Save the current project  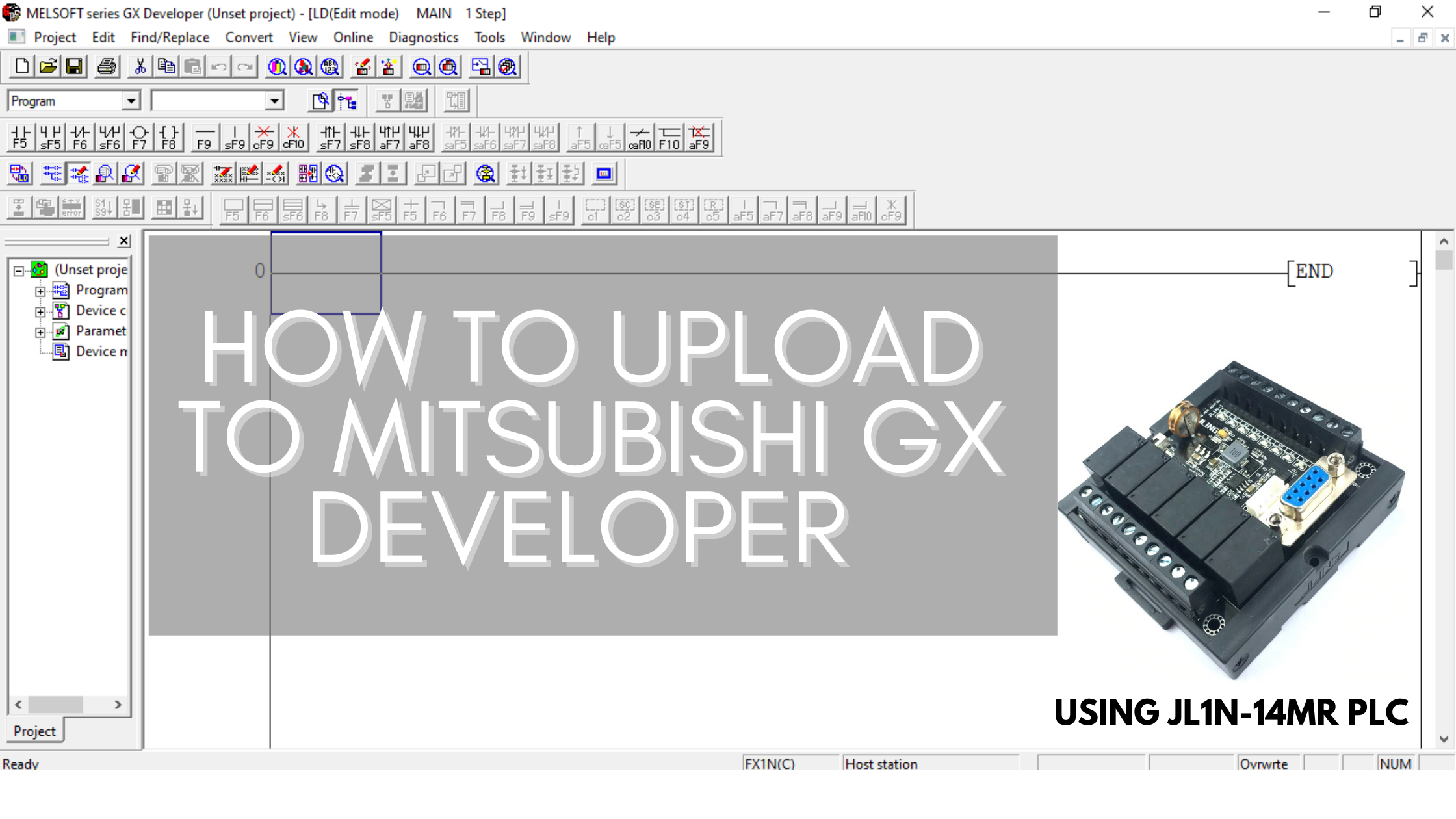[x=73, y=66]
